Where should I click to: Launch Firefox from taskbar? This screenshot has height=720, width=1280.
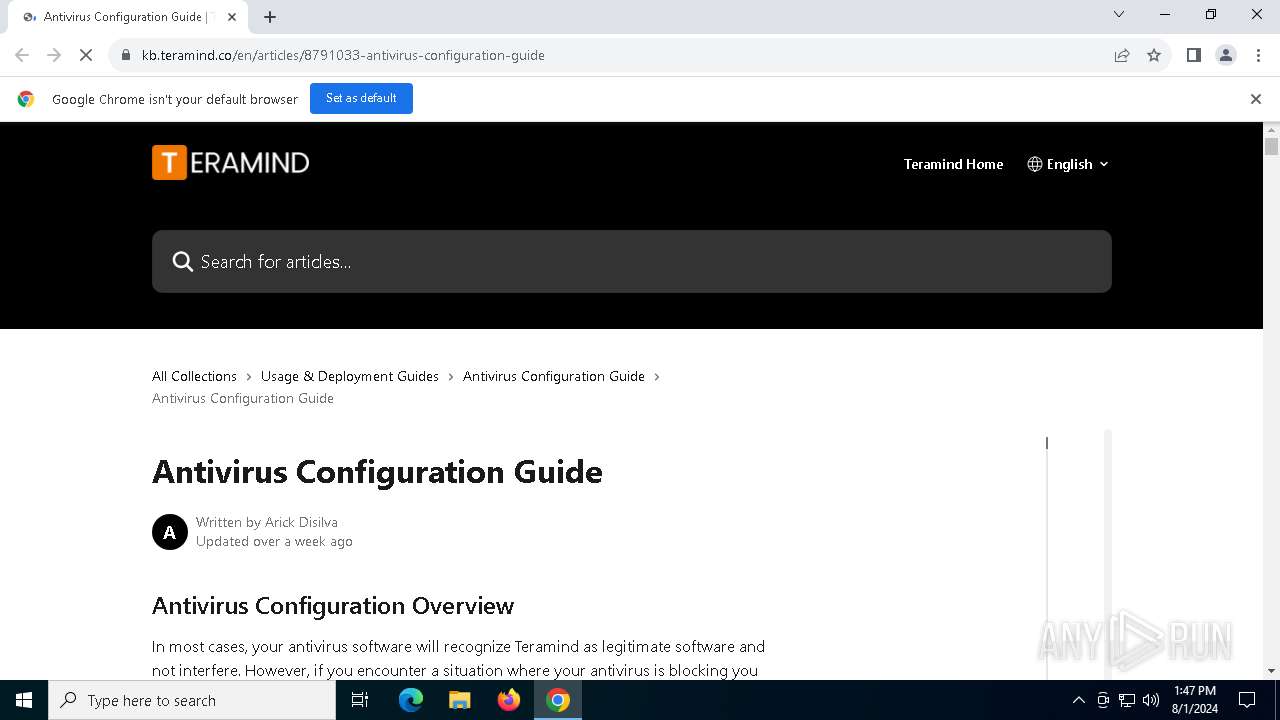point(509,700)
